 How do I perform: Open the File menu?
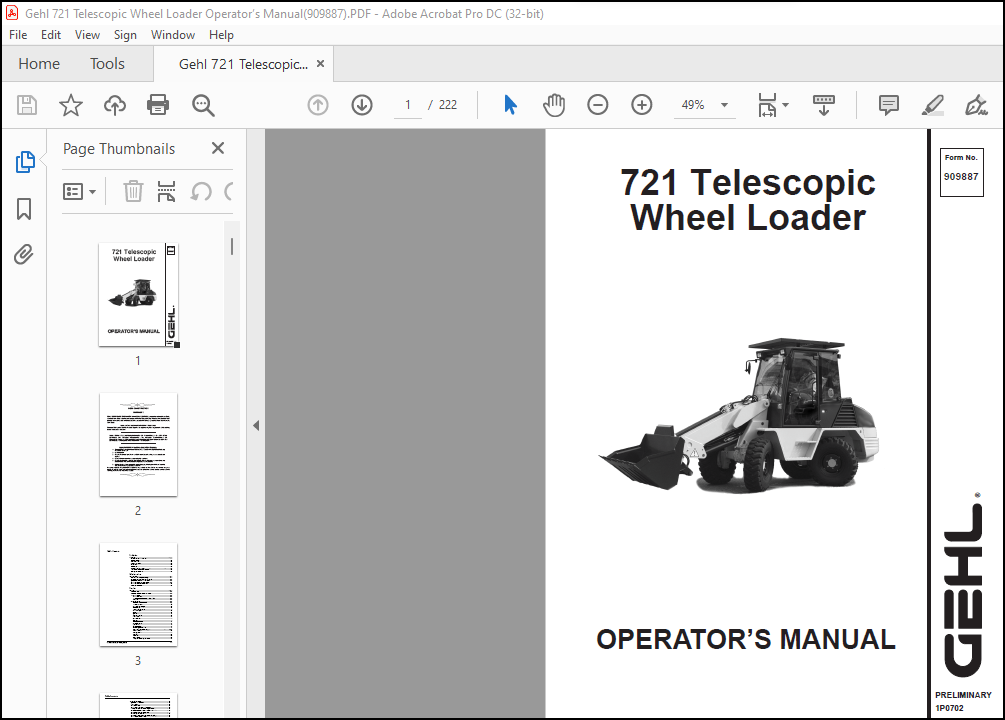click(x=18, y=35)
